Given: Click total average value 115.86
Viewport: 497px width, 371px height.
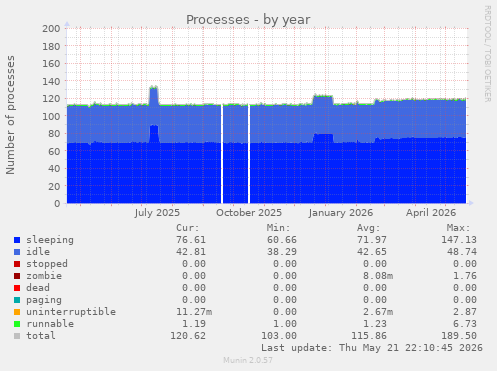Looking at the screenshot, I should (369, 336).
